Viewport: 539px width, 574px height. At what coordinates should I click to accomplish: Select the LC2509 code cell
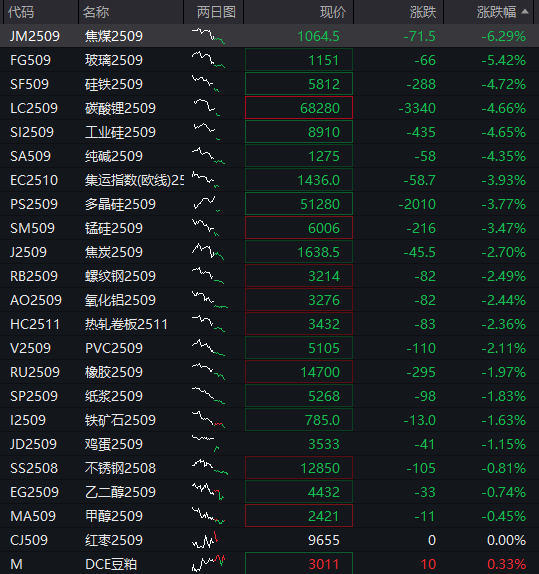[x=34, y=108]
